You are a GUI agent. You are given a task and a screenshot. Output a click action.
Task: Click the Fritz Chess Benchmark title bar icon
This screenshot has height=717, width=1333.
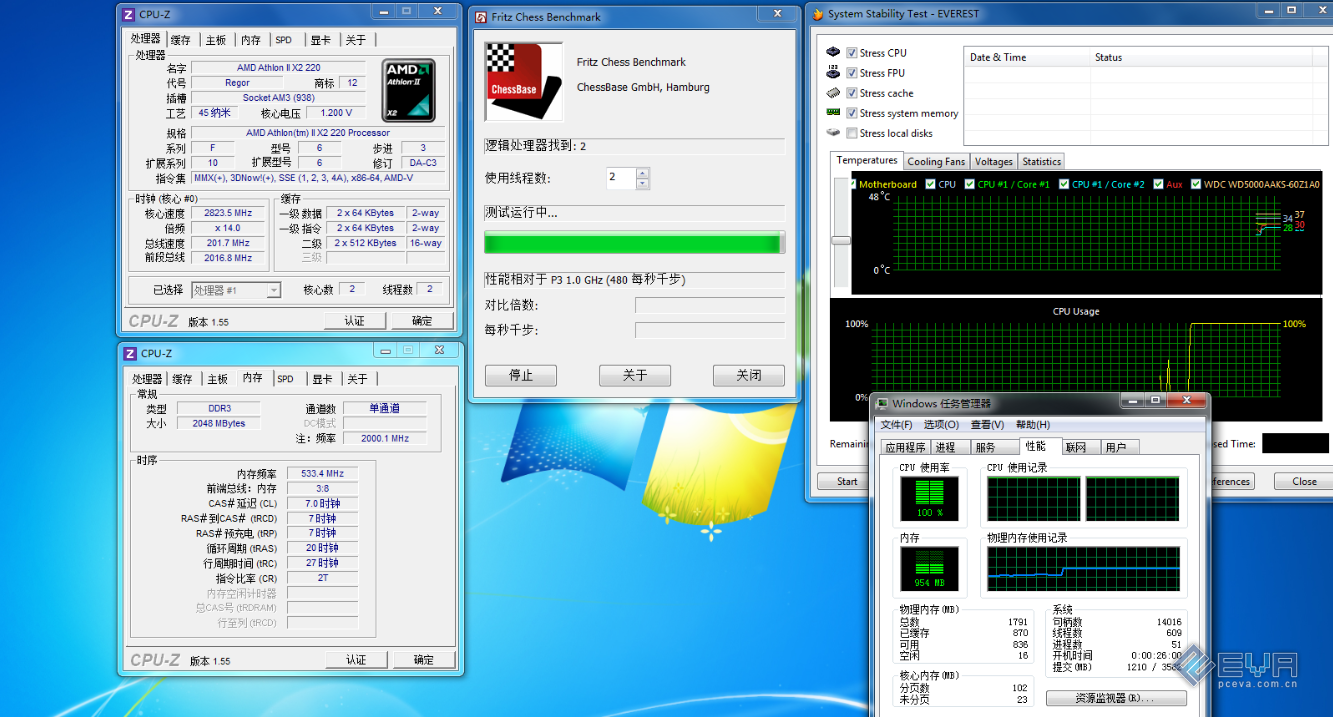[481, 17]
